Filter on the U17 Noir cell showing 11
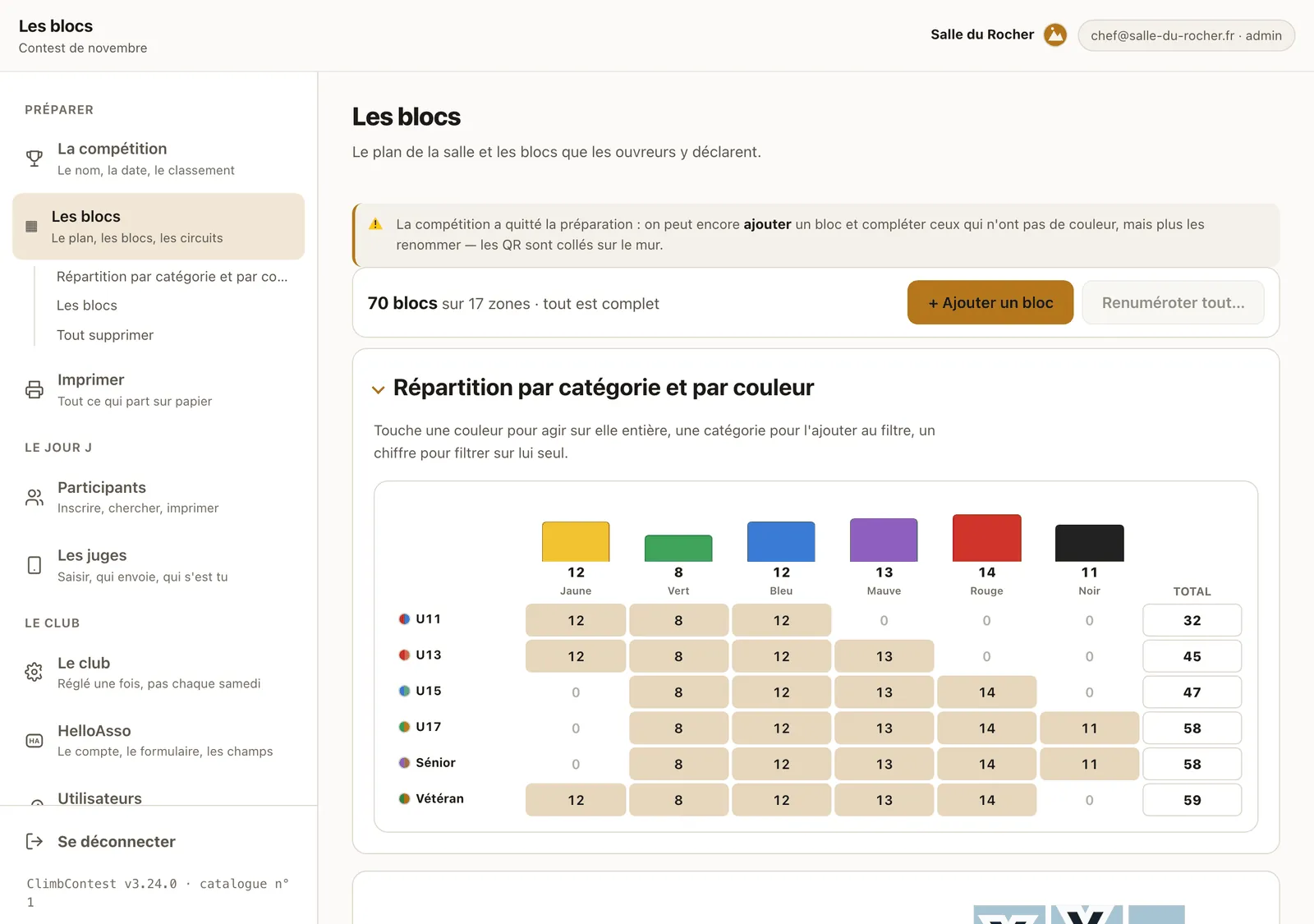This screenshot has height=924, width=1314. click(x=1090, y=728)
